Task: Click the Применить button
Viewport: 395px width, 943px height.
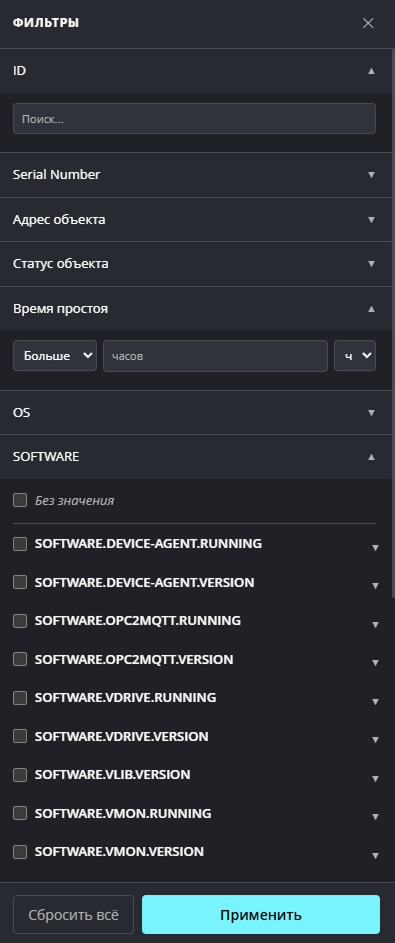Action: pos(261,915)
